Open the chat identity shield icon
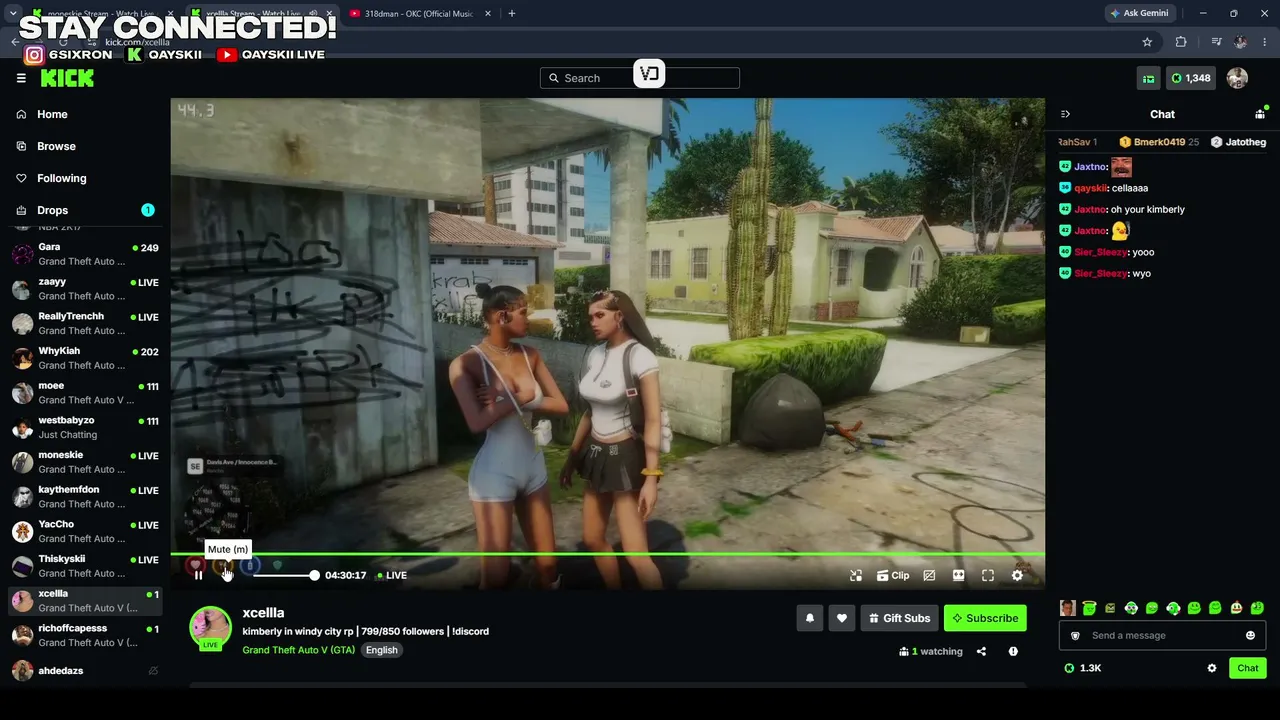Screen dimensions: 1280x720 tap(1075, 635)
